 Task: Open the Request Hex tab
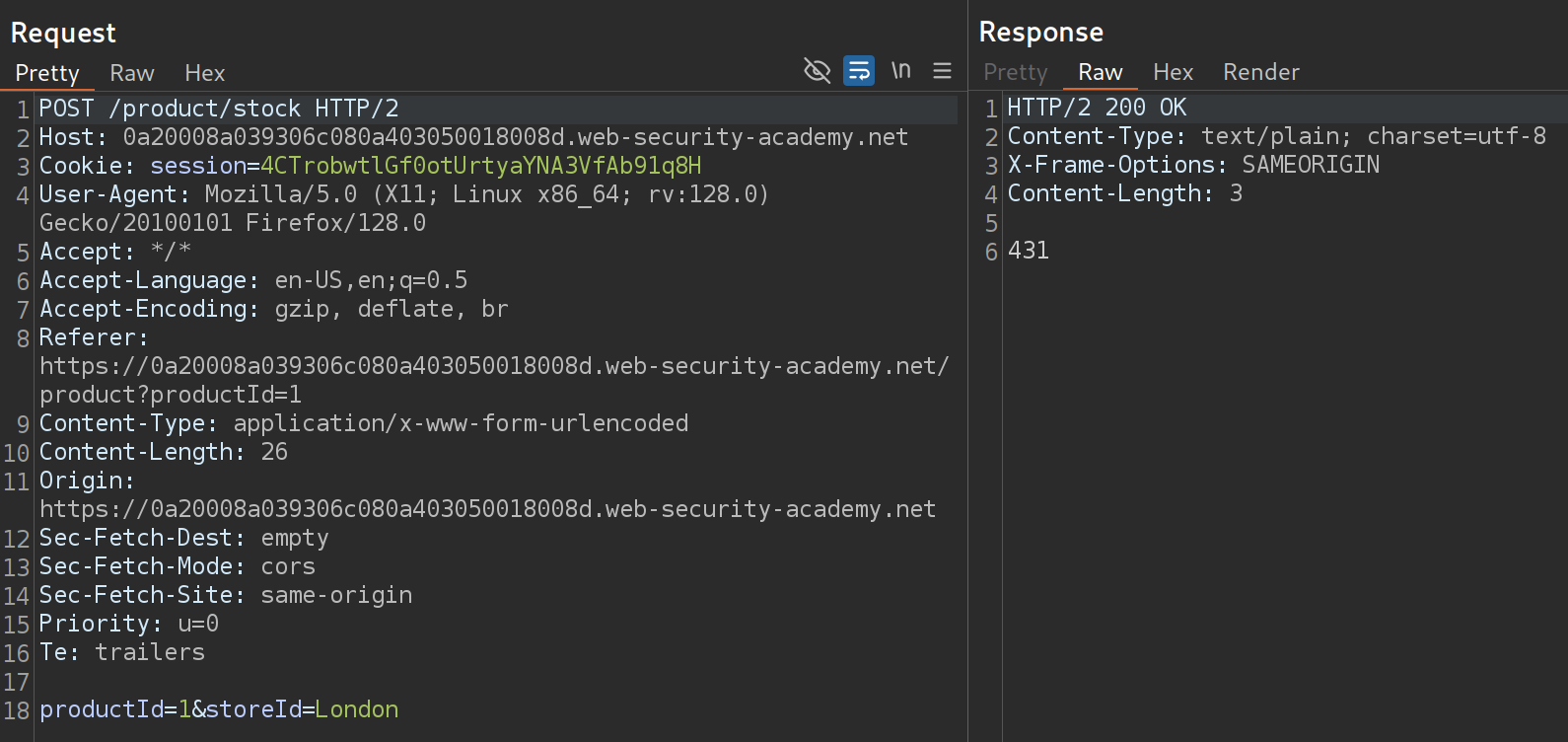coord(204,73)
